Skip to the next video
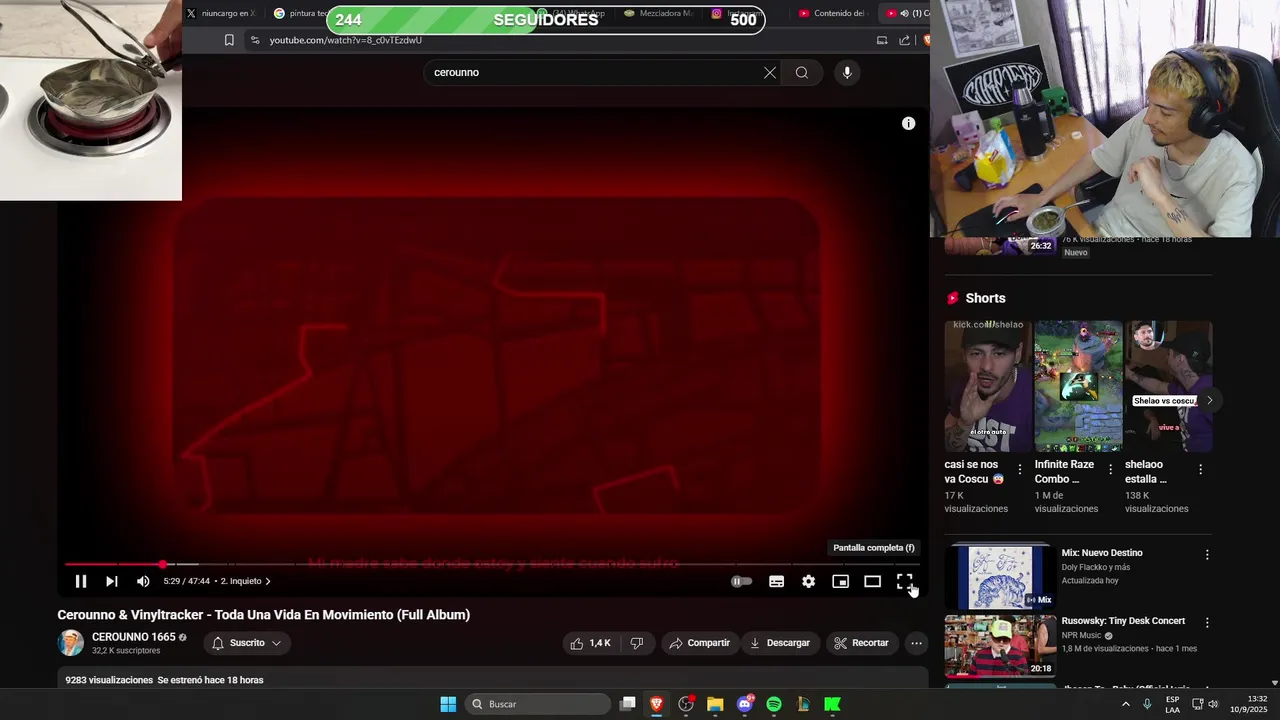Screen dimensions: 1280x720 tap(112, 581)
